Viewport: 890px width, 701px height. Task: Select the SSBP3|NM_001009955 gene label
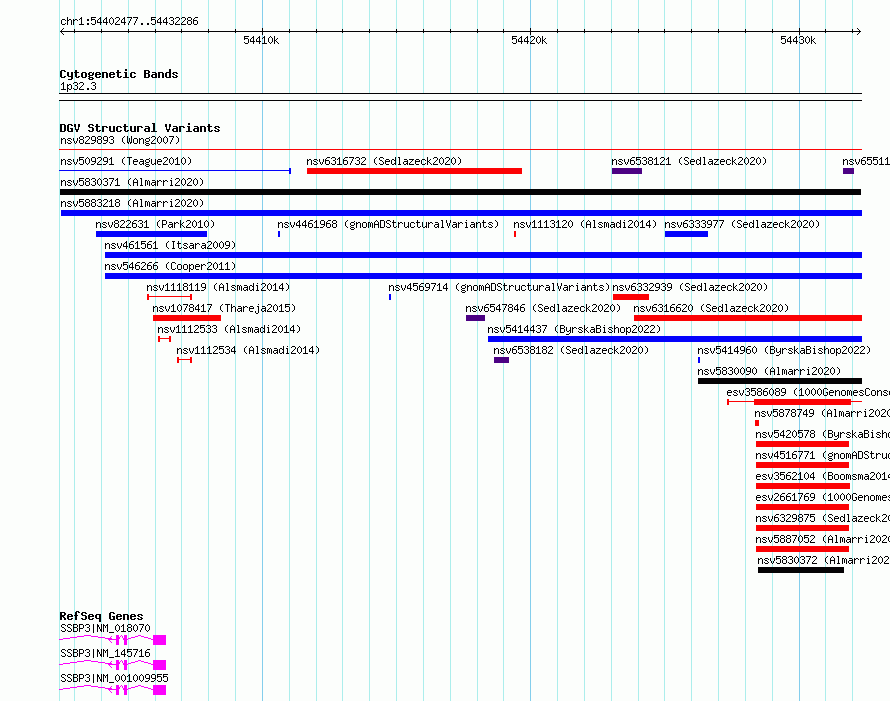tap(114, 678)
